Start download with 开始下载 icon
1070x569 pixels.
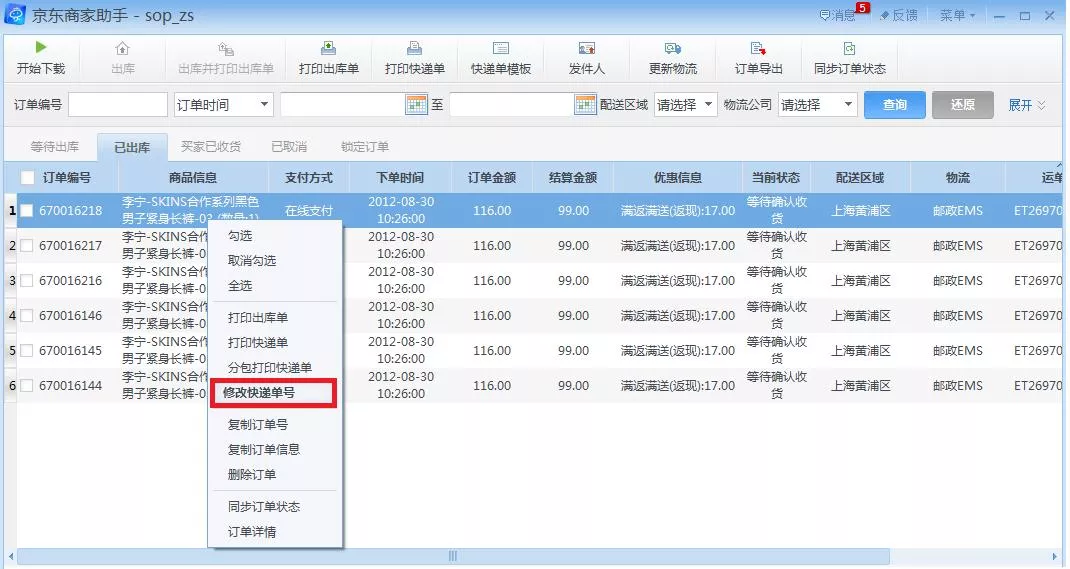[41, 47]
